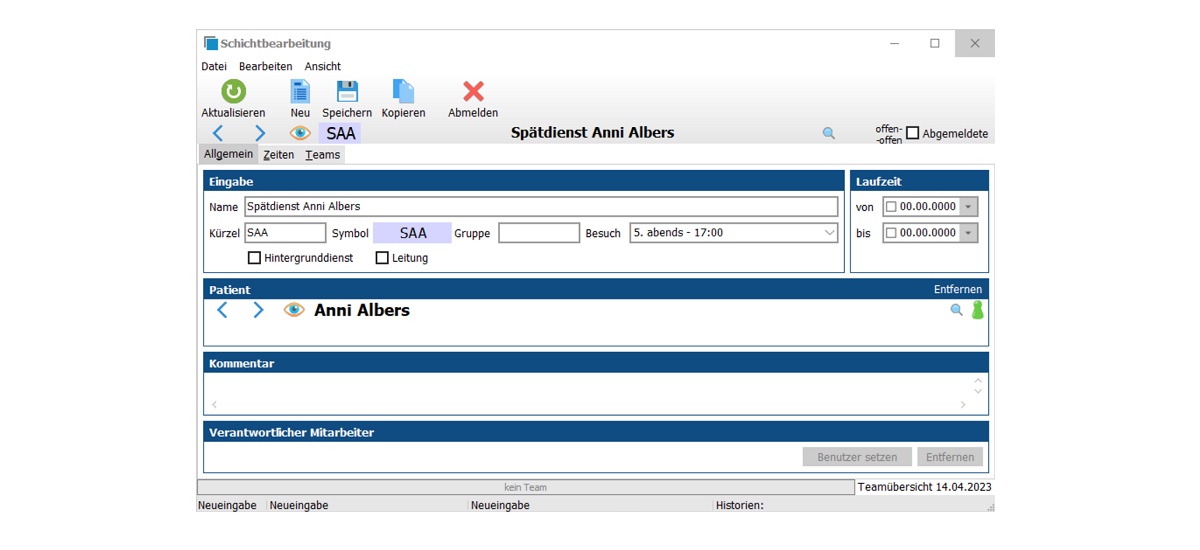Open the Datei menu
This screenshot has height=550, width=1200.
point(214,66)
